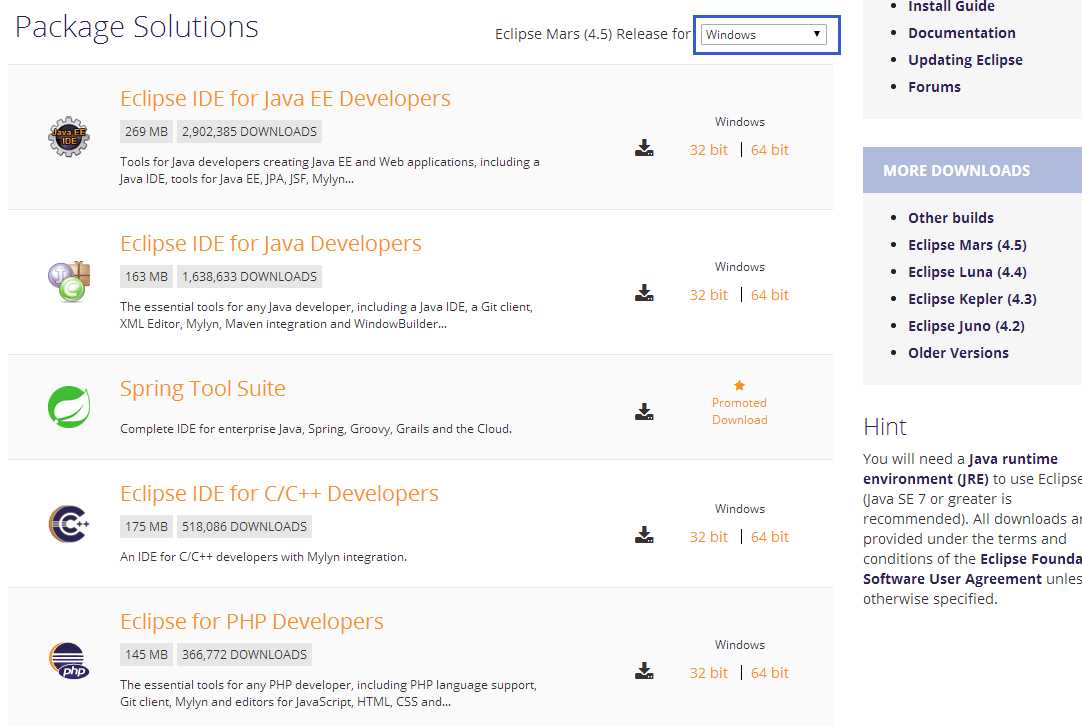Click the 1,638,633 DOWNLOADS badge
Viewport: 1082px width, 726px height.
pyautogui.click(x=249, y=277)
